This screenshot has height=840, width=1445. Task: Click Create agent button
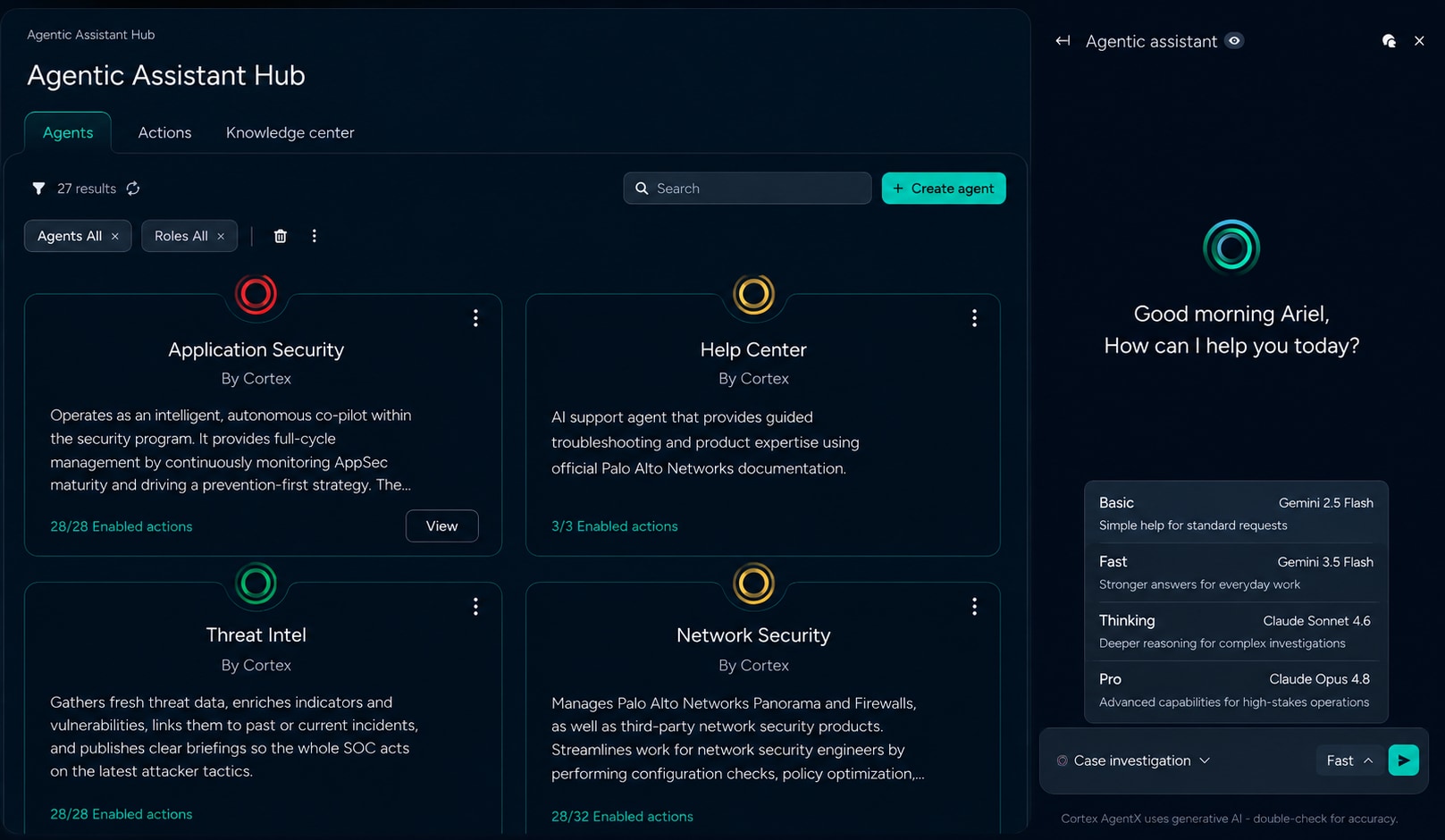[944, 189]
